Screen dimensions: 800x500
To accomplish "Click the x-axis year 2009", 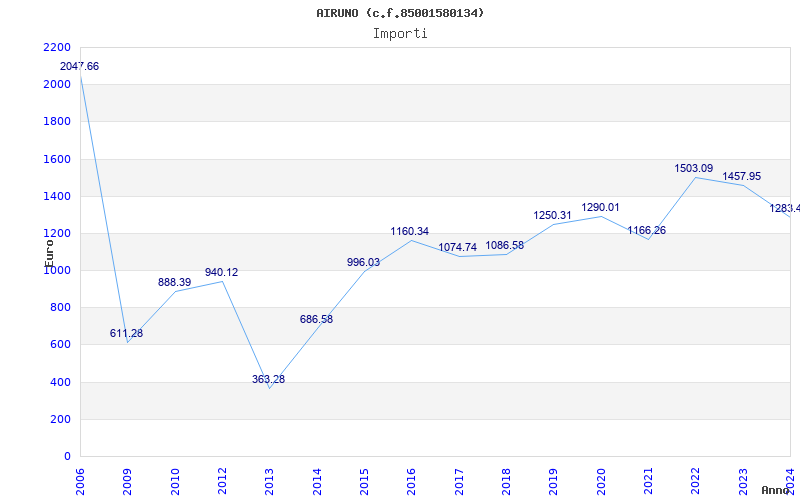I will pyautogui.click(x=128, y=482).
